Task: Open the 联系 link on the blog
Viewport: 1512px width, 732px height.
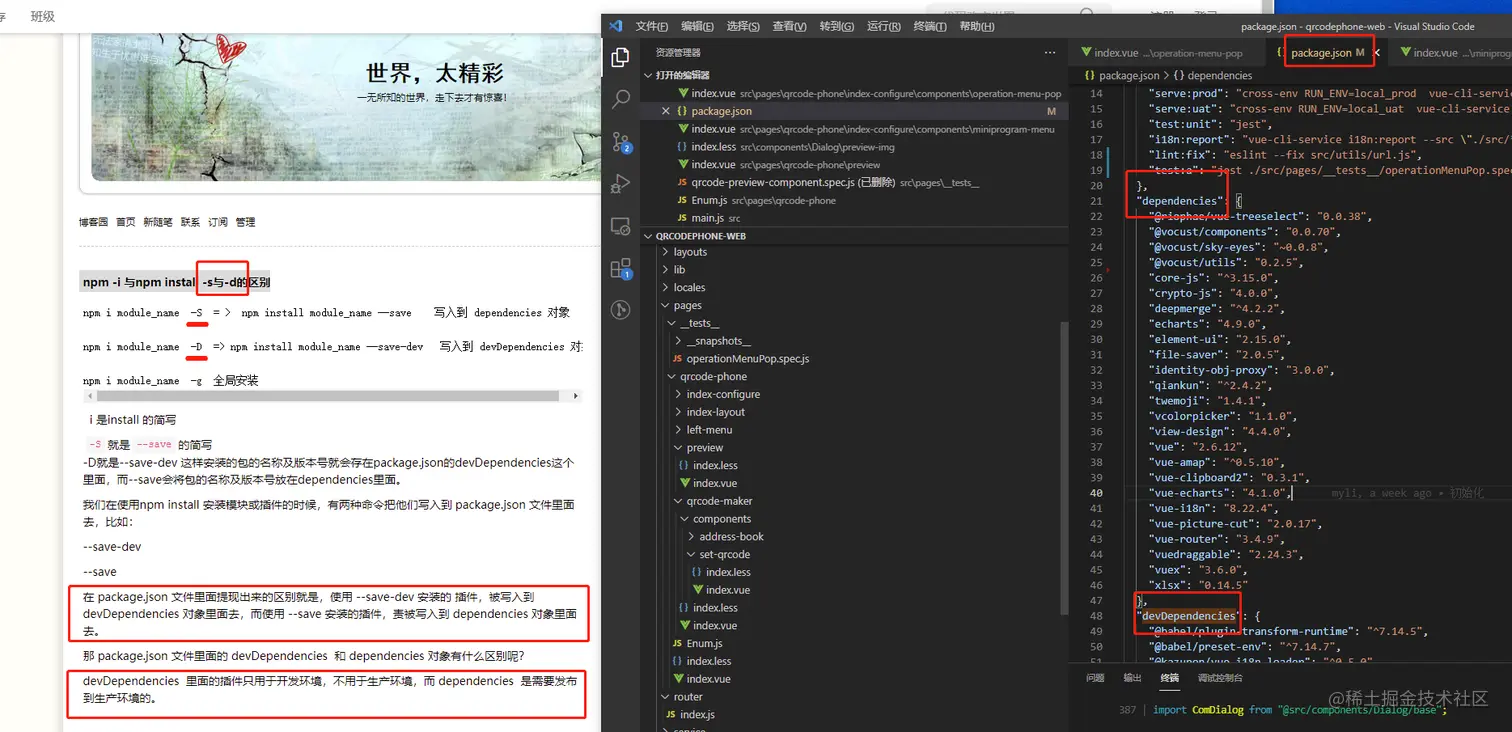Action: (x=190, y=222)
